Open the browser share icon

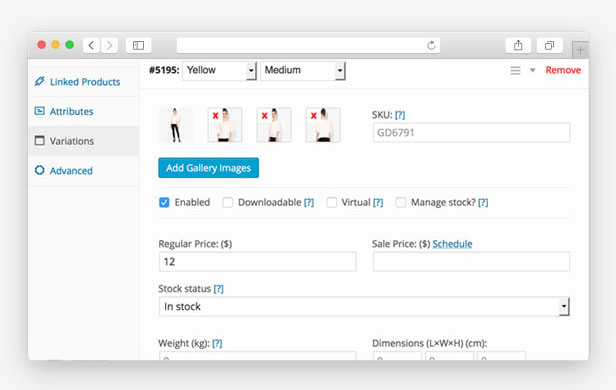[x=518, y=45]
